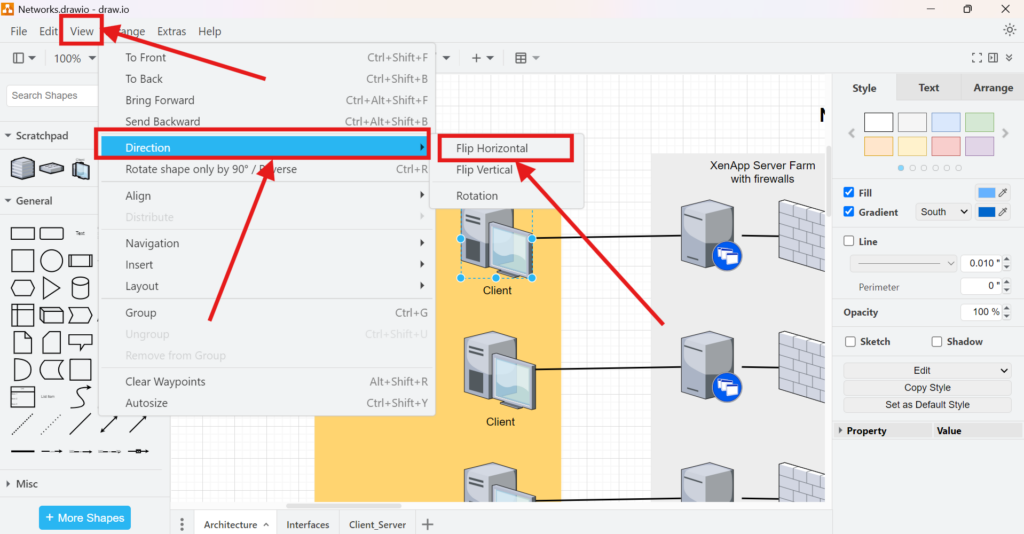Click the collapse toolbar double-chevron icon
The image size is (1024, 534).
point(1009,58)
